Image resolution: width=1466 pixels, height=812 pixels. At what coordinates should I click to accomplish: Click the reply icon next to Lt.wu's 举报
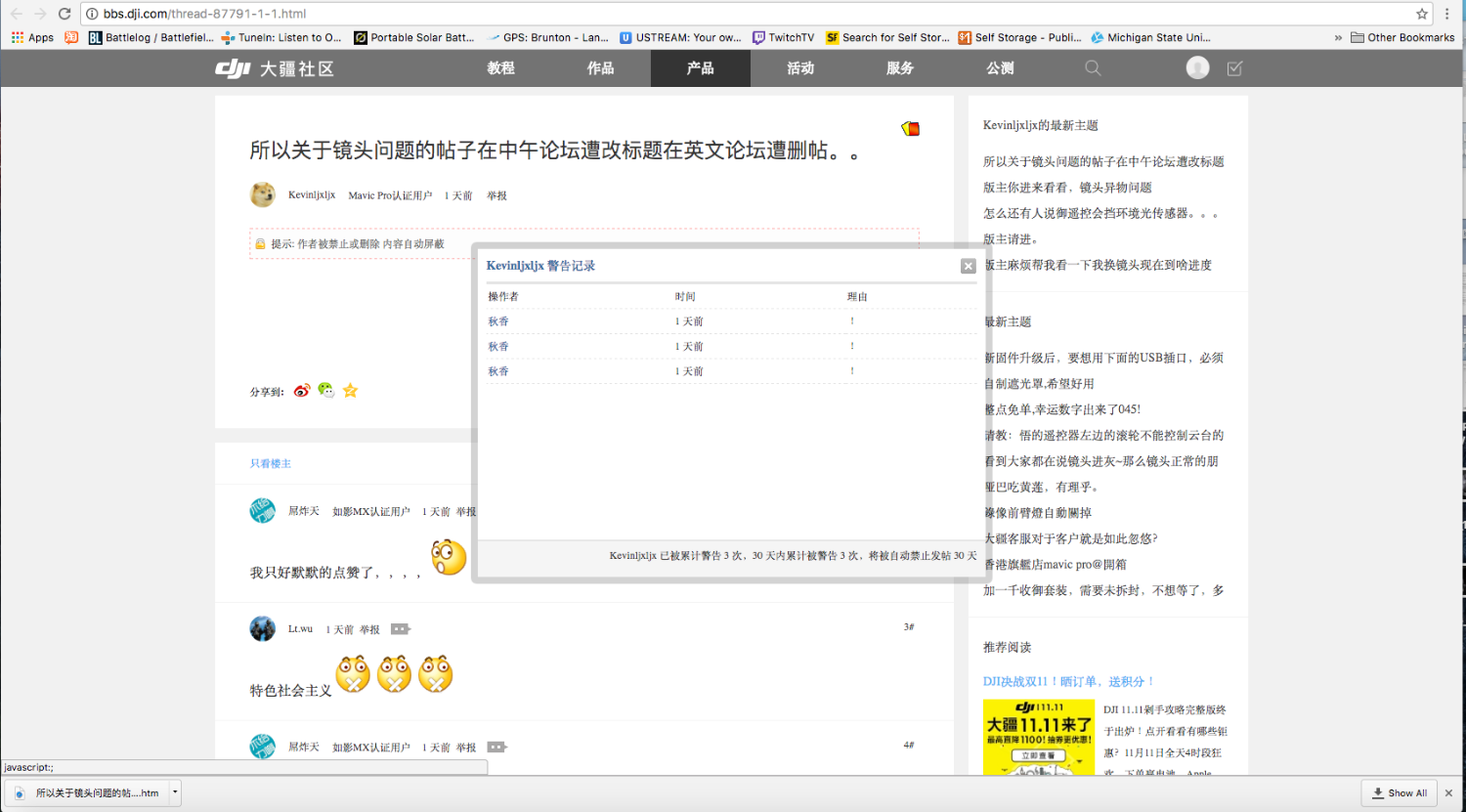400,629
